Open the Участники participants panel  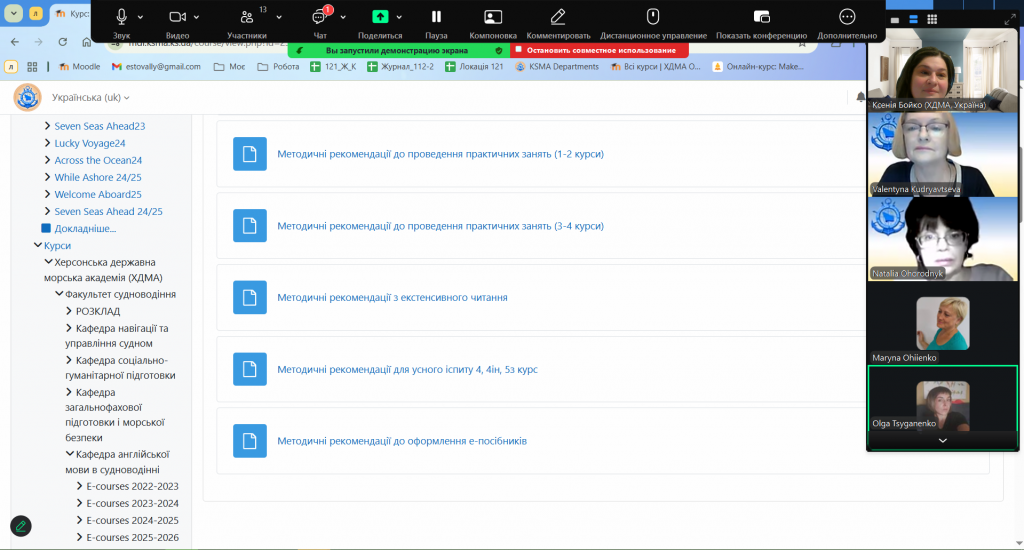(x=247, y=17)
